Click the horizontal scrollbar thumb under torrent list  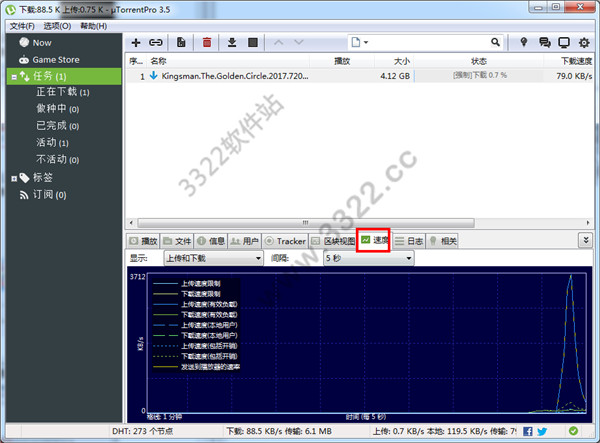click(306, 223)
